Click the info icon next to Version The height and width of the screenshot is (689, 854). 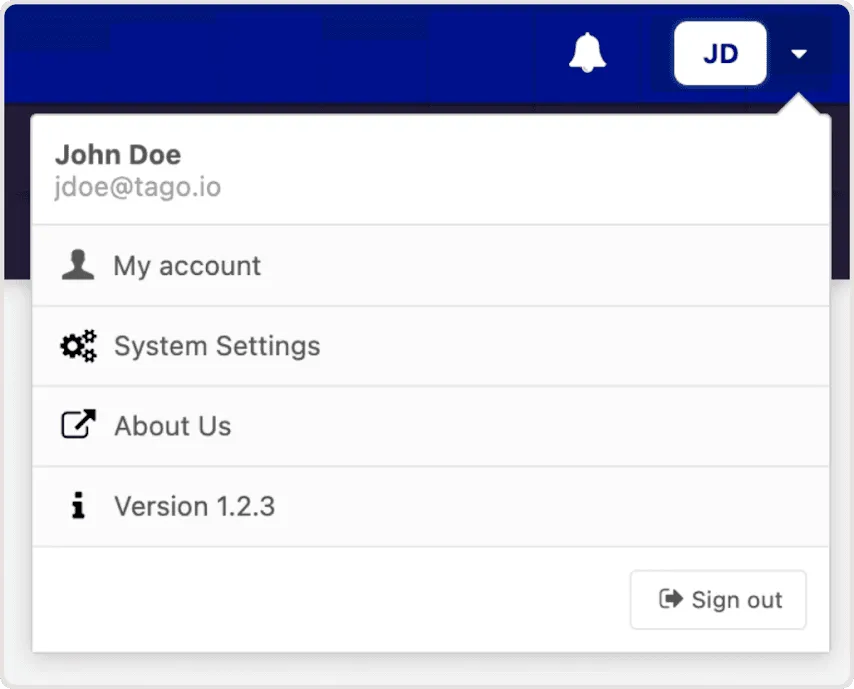pos(78,506)
